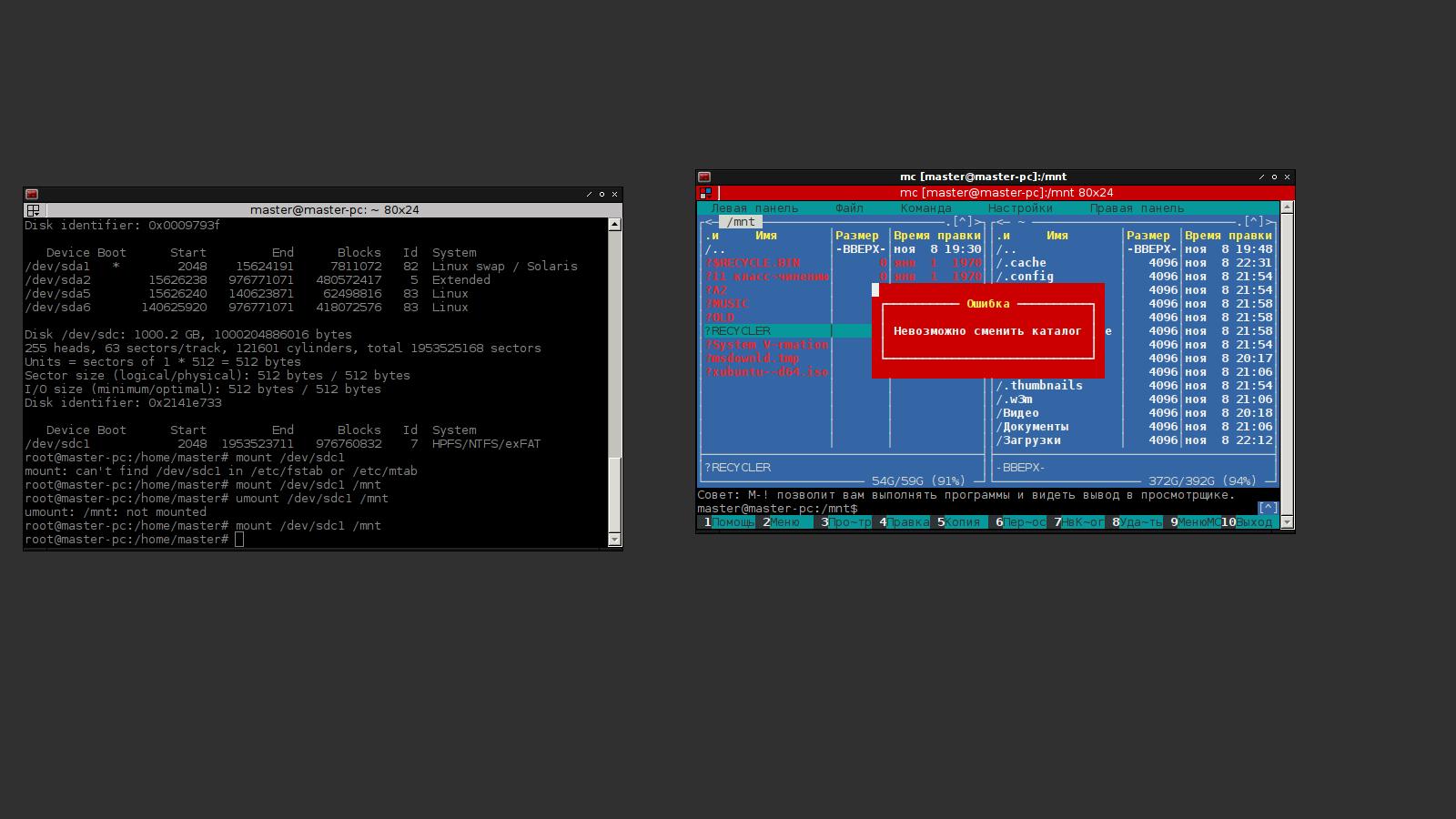
Task: Click 6 Пер~ос move function key
Action: pos(1020,522)
